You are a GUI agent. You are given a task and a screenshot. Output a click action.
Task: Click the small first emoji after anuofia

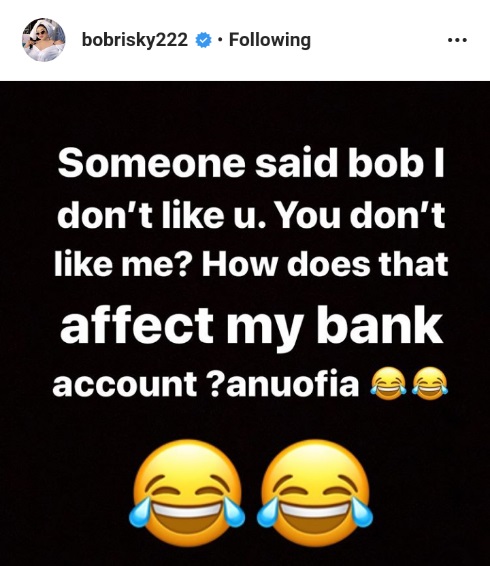click(387, 383)
